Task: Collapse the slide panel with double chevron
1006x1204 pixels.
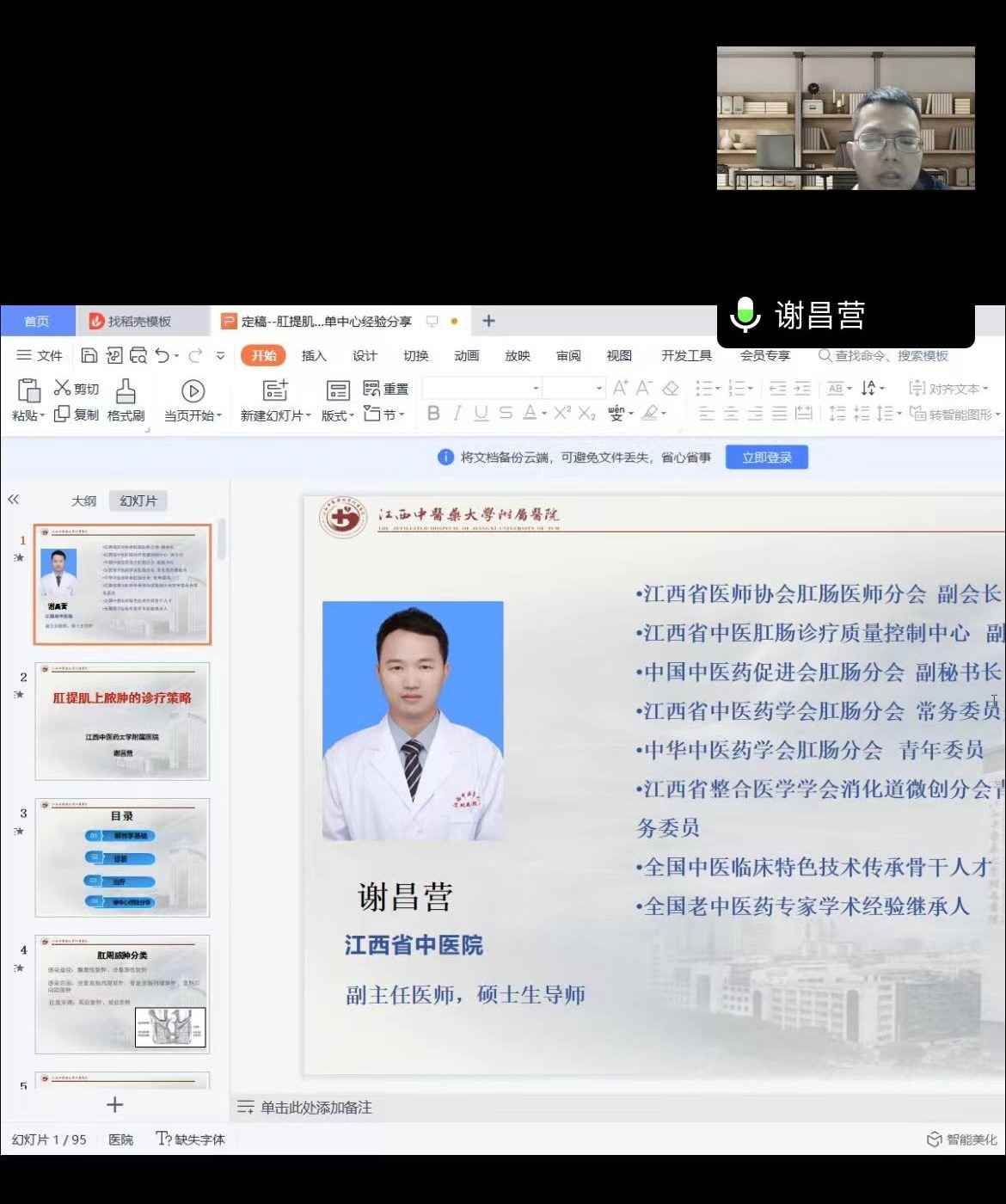Action: 14,500
